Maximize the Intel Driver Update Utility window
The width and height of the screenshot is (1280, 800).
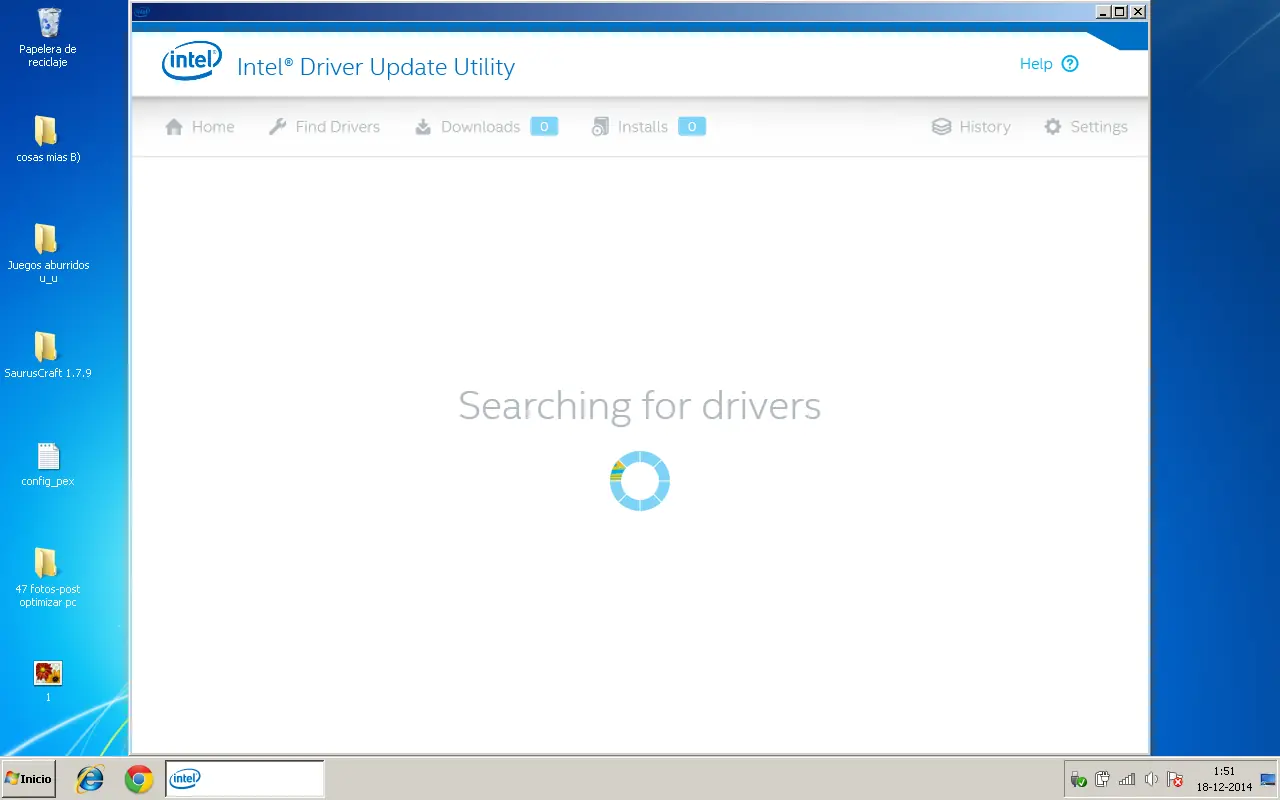point(1120,12)
